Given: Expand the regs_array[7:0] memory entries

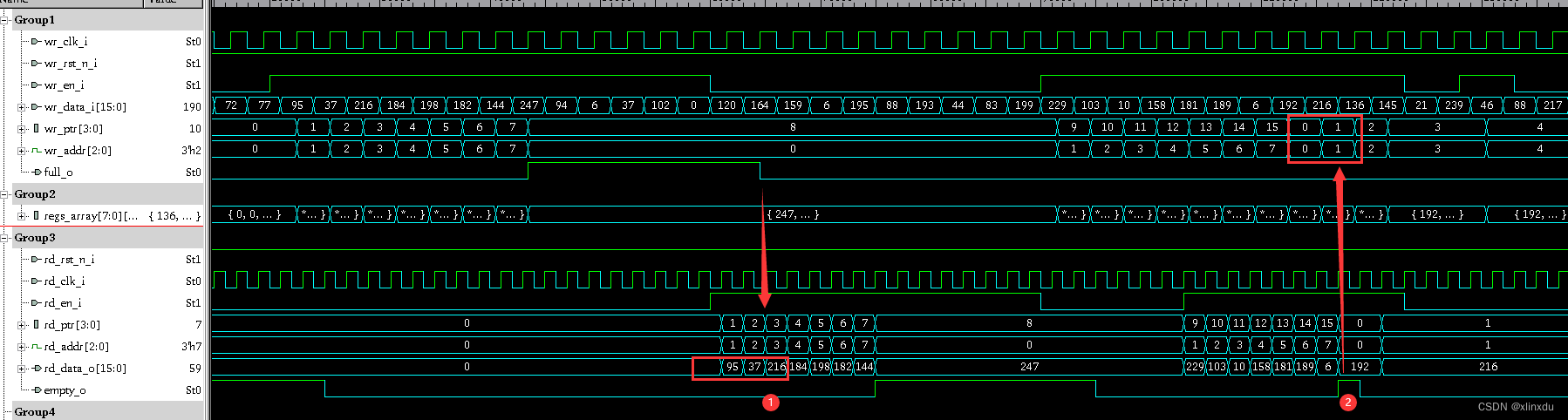Looking at the screenshot, I should 21,215.
